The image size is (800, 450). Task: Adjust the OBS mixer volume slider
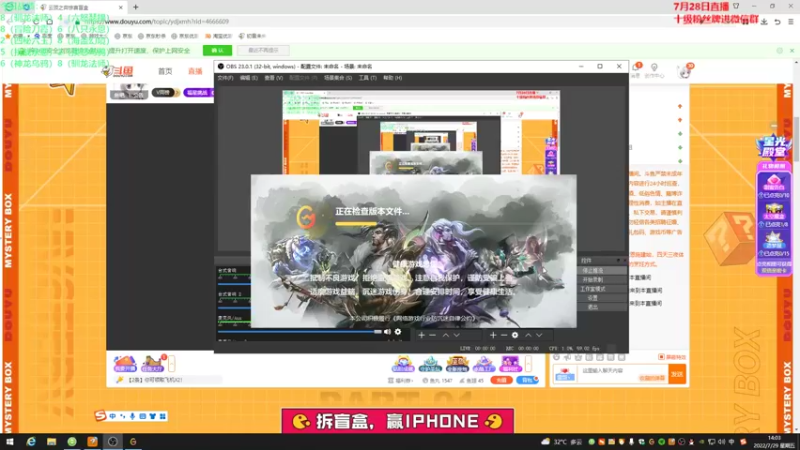[x=299, y=332]
